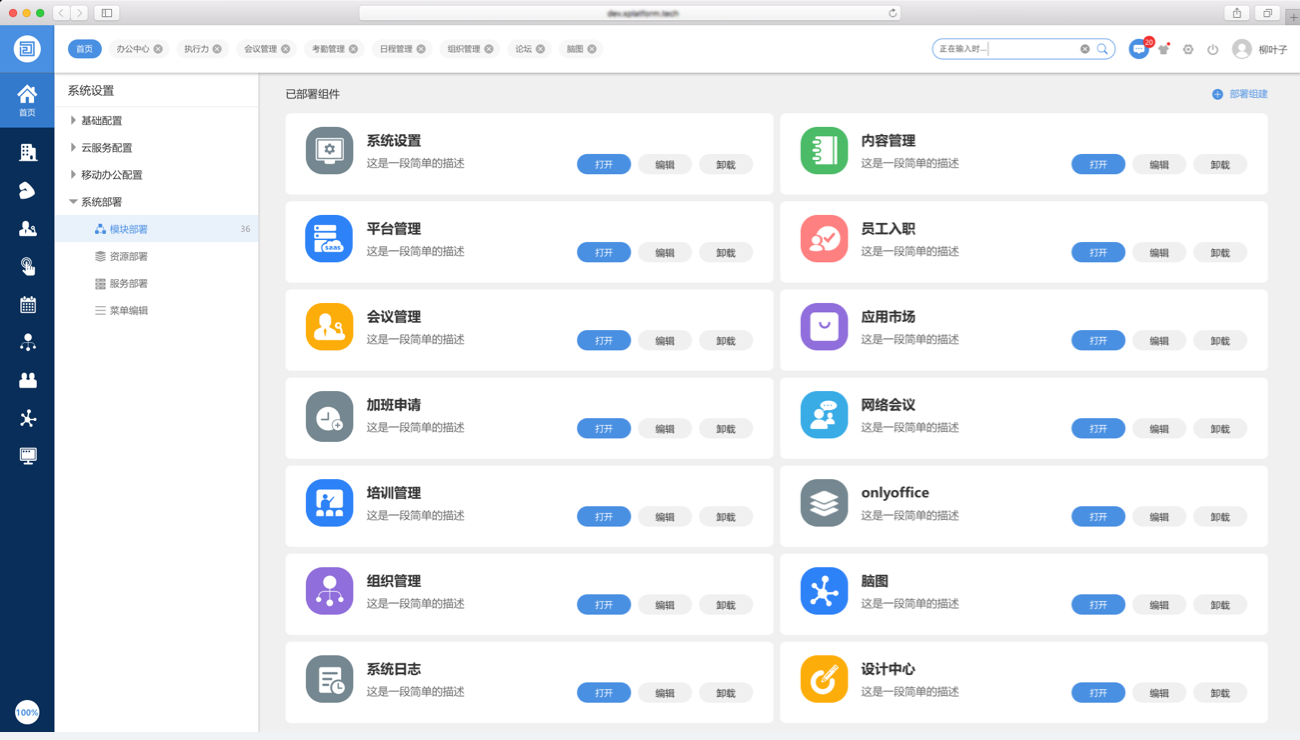Close the 办公中心 tab
1300x740 pixels.
tap(158, 49)
